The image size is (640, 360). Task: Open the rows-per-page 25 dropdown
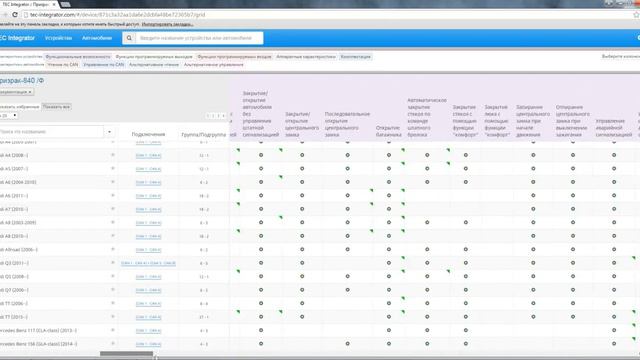(x=9, y=116)
